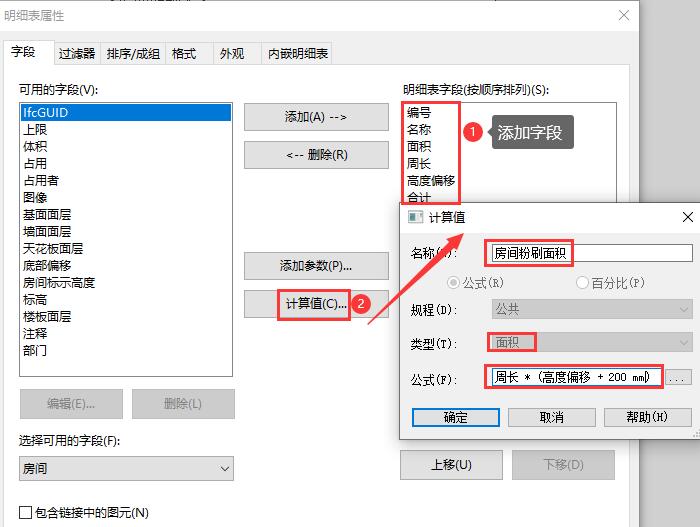This screenshot has height=527, width=700.
Task: Cancel the 计算值 dialog with 取消
Action: pos(552,418)
